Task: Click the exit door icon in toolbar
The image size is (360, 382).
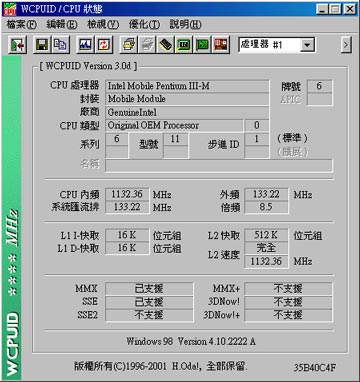Action: (17, 45)
